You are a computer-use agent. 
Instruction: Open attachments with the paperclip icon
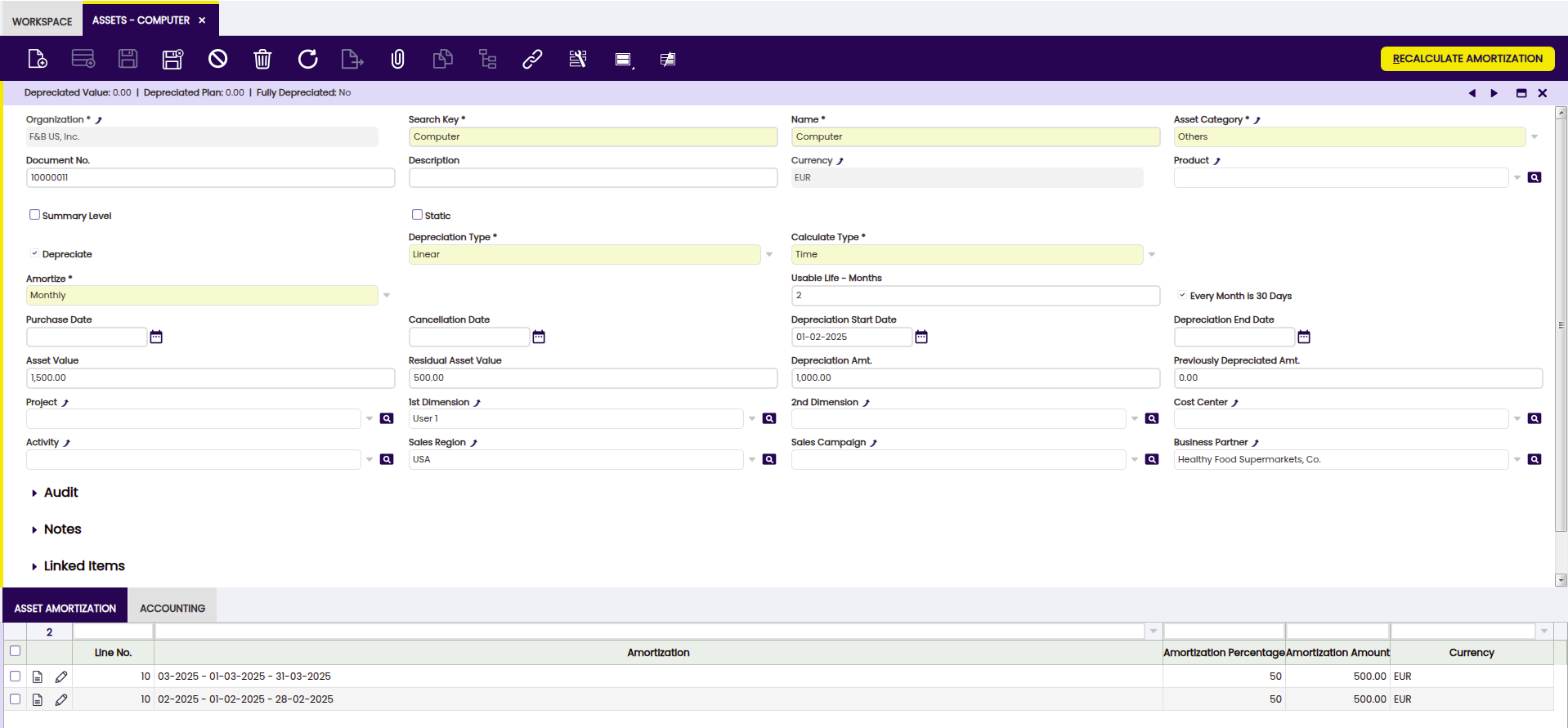(397, 59)
